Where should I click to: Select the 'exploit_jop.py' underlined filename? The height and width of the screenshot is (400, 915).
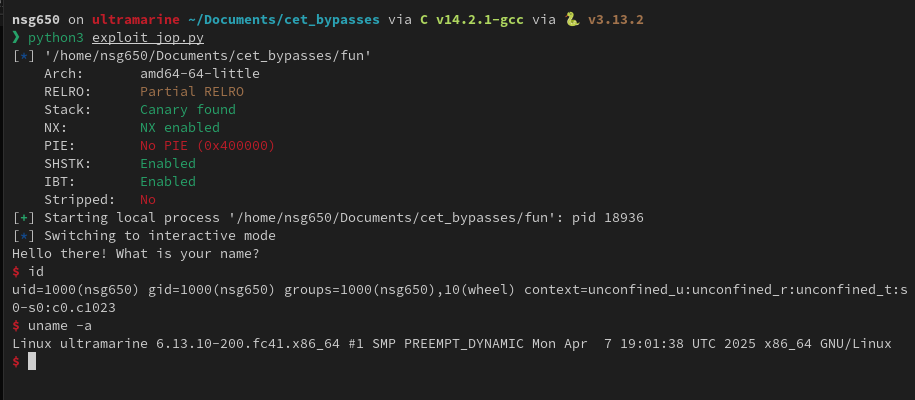click(148, 38)
